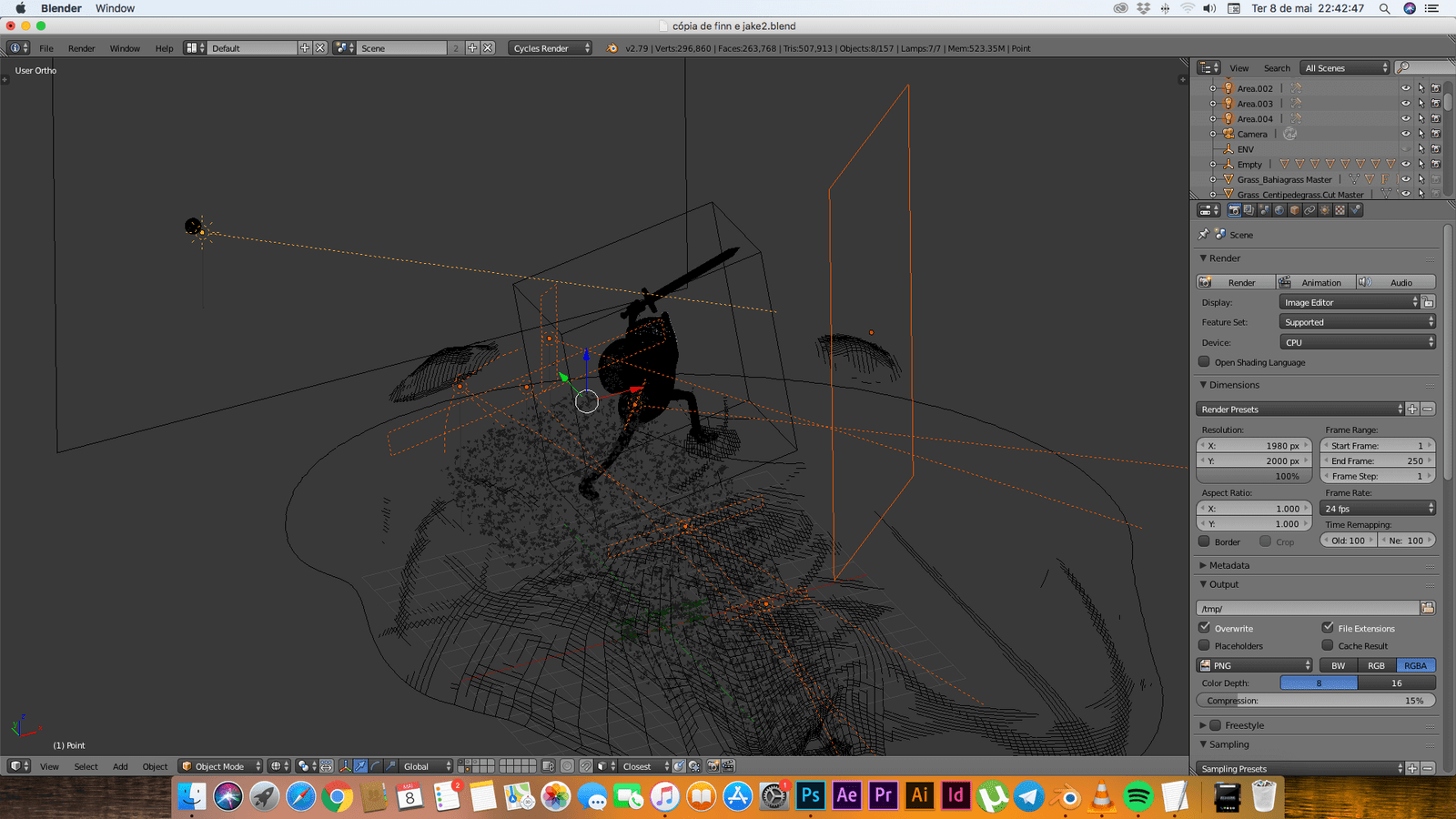Select RGB color mode button
The height and width of the screenshot is (819, 1456).
1376,665
